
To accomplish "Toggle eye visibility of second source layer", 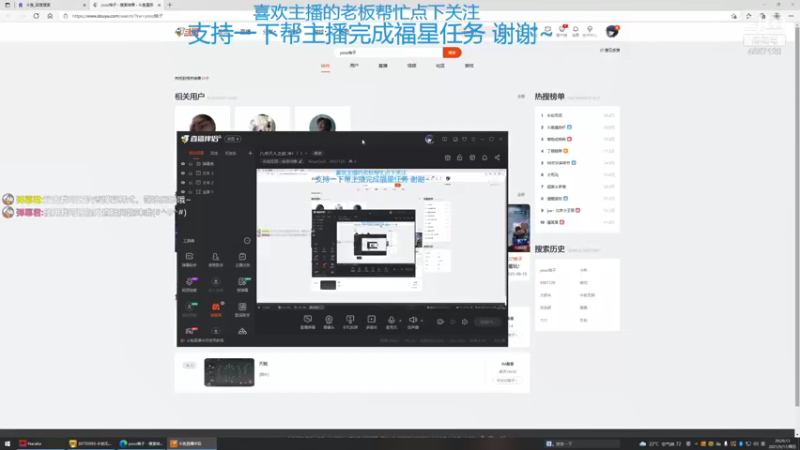I will tap(183, 173).
